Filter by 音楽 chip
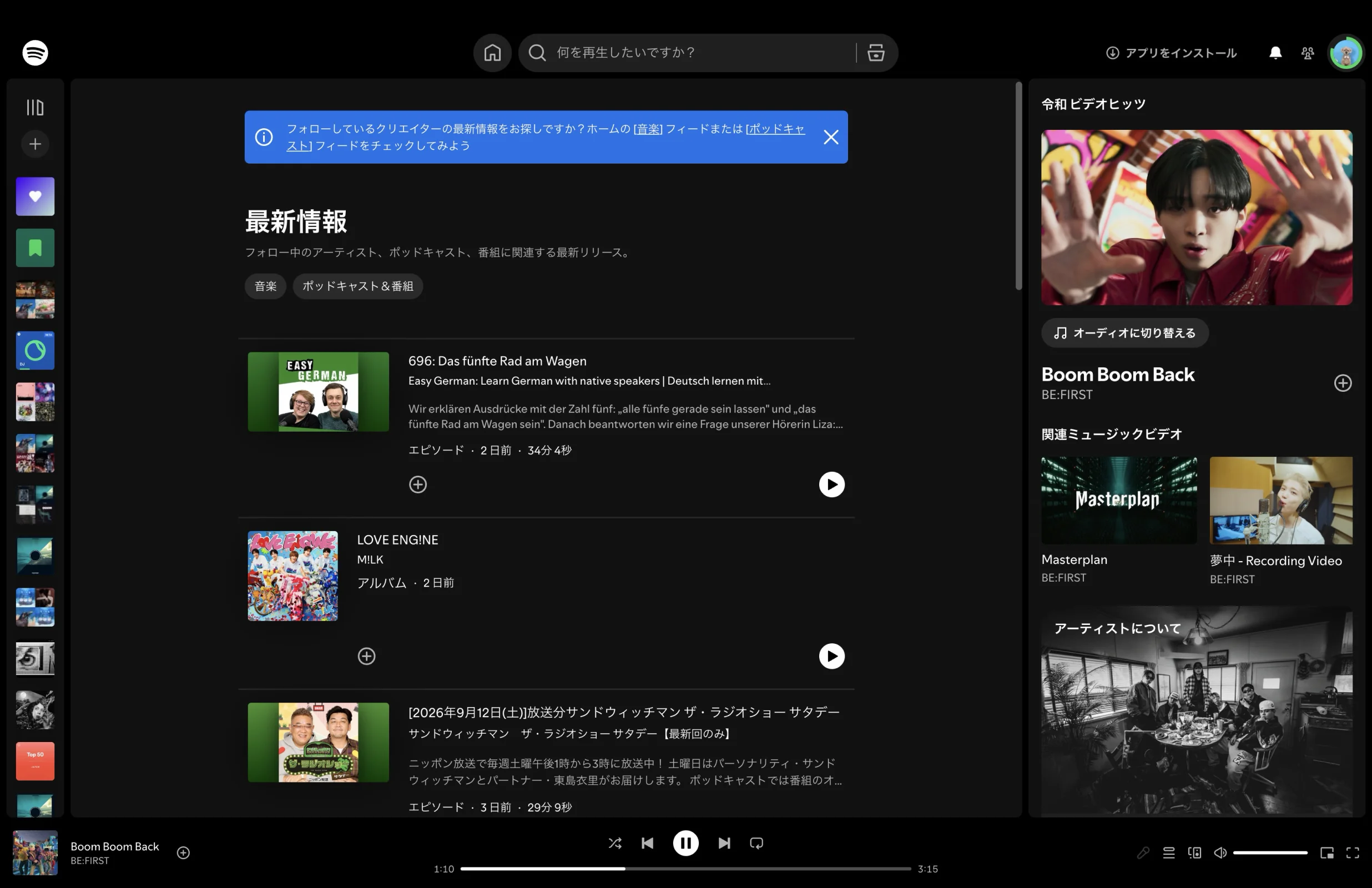This screenshot has height=888, width=1372. (265, 286)
